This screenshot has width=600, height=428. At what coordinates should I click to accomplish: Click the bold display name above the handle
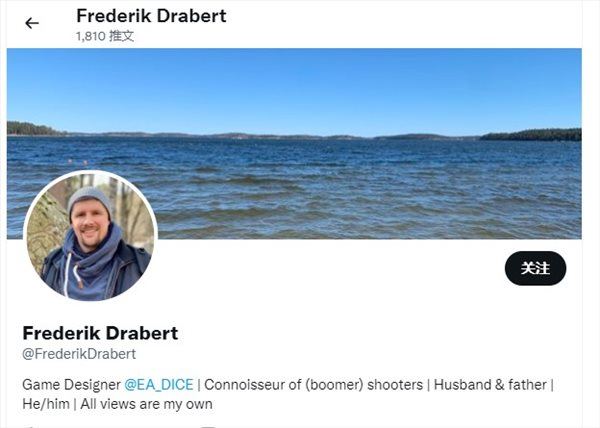100,333
